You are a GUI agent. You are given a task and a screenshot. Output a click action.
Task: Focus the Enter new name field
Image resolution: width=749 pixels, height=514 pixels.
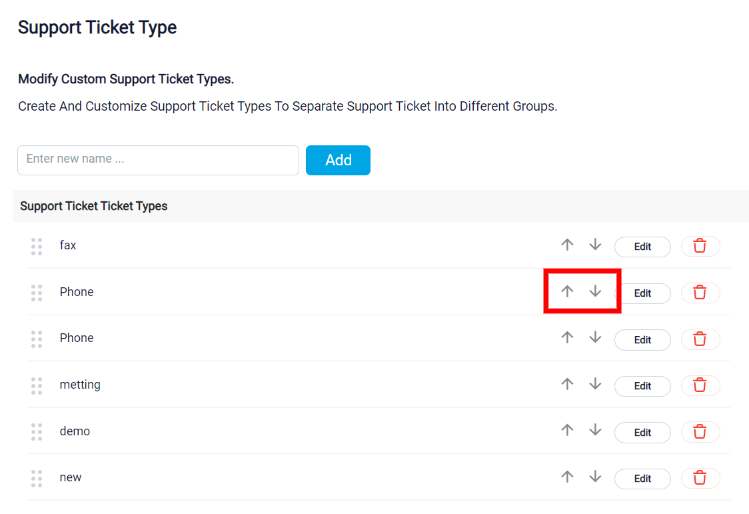[158, 160]
